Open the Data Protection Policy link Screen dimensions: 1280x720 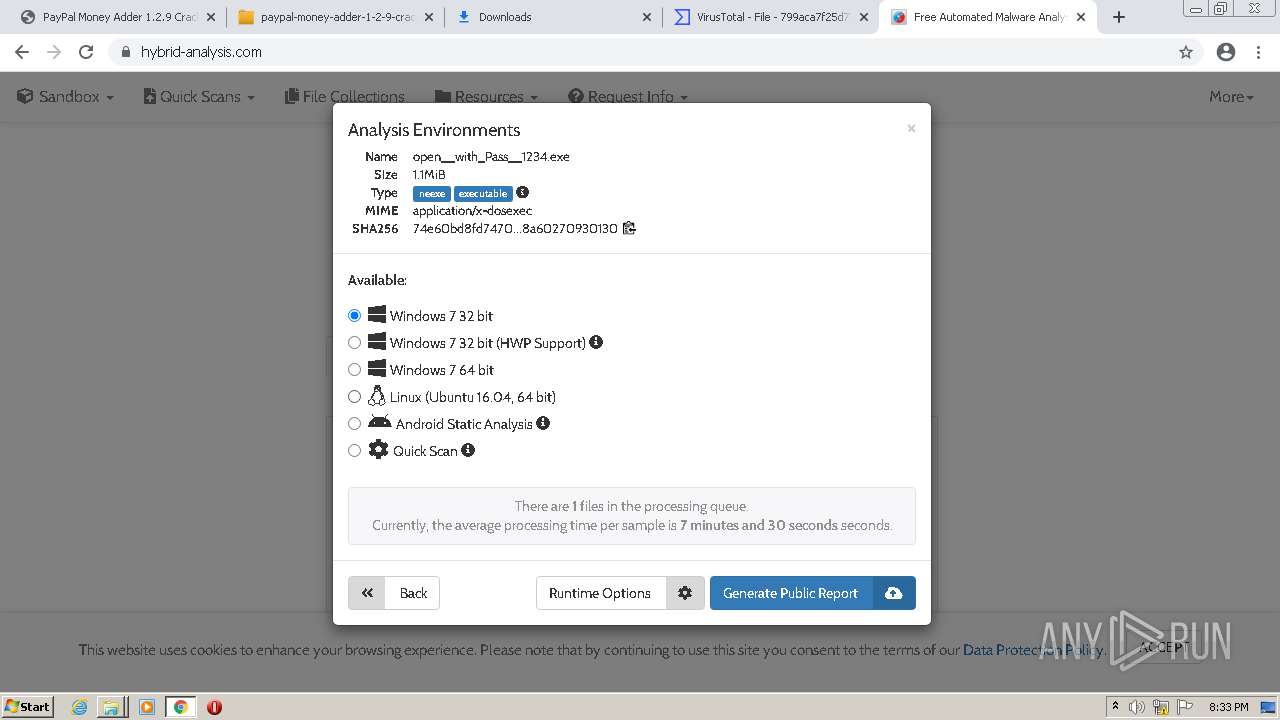coord(1032,650)
